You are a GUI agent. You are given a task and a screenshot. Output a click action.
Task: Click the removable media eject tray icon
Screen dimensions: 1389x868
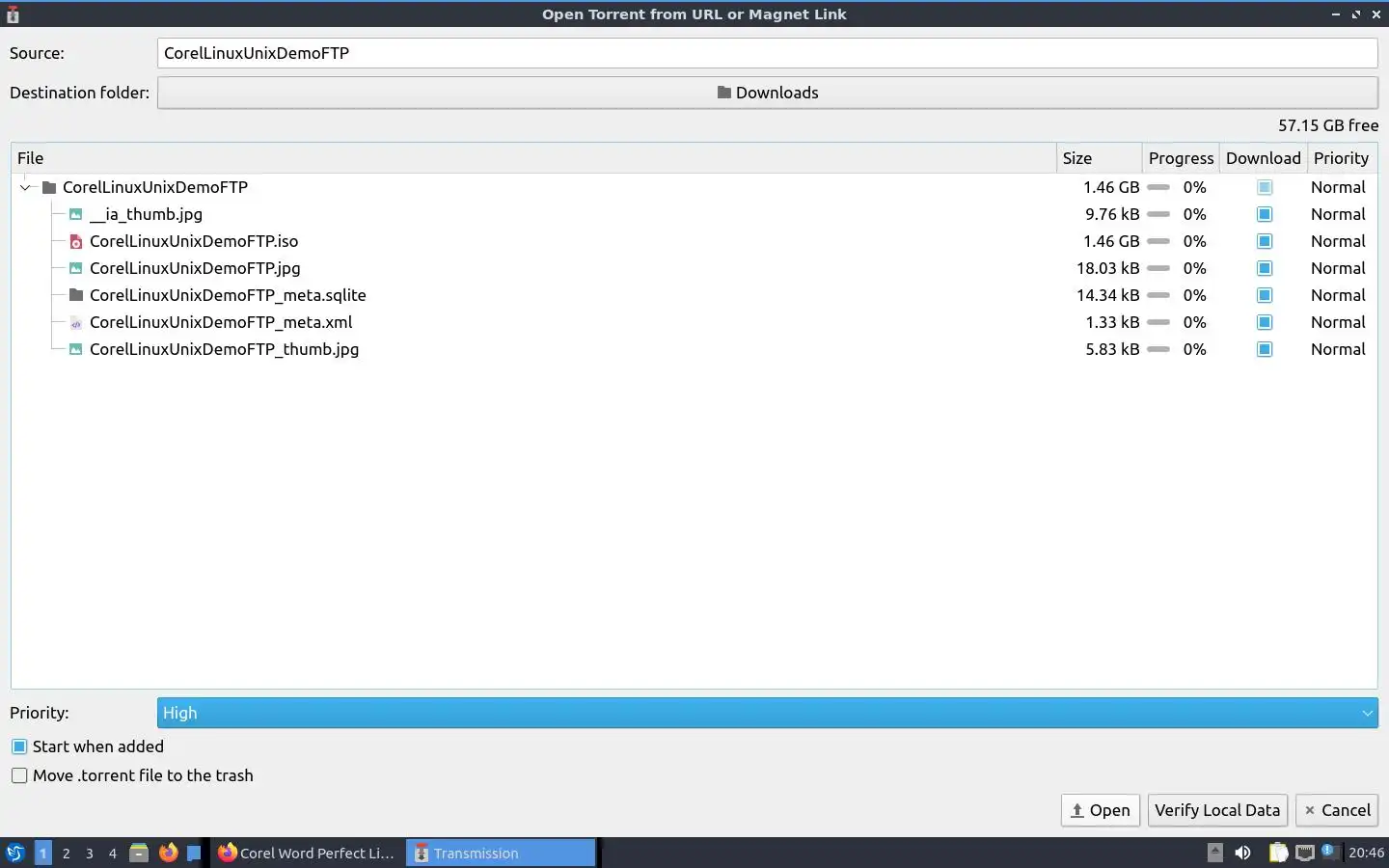click(1215, 853)
